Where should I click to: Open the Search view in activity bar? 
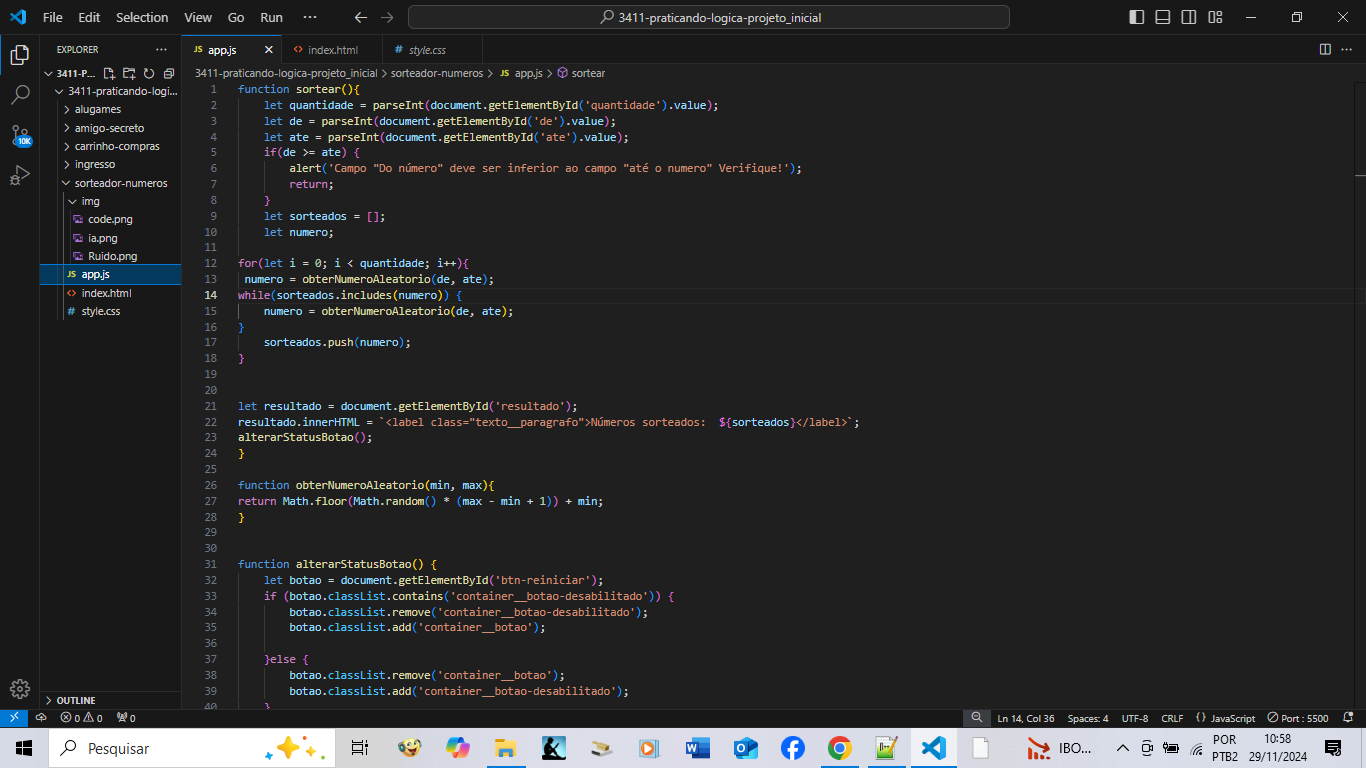coord(19,95)
